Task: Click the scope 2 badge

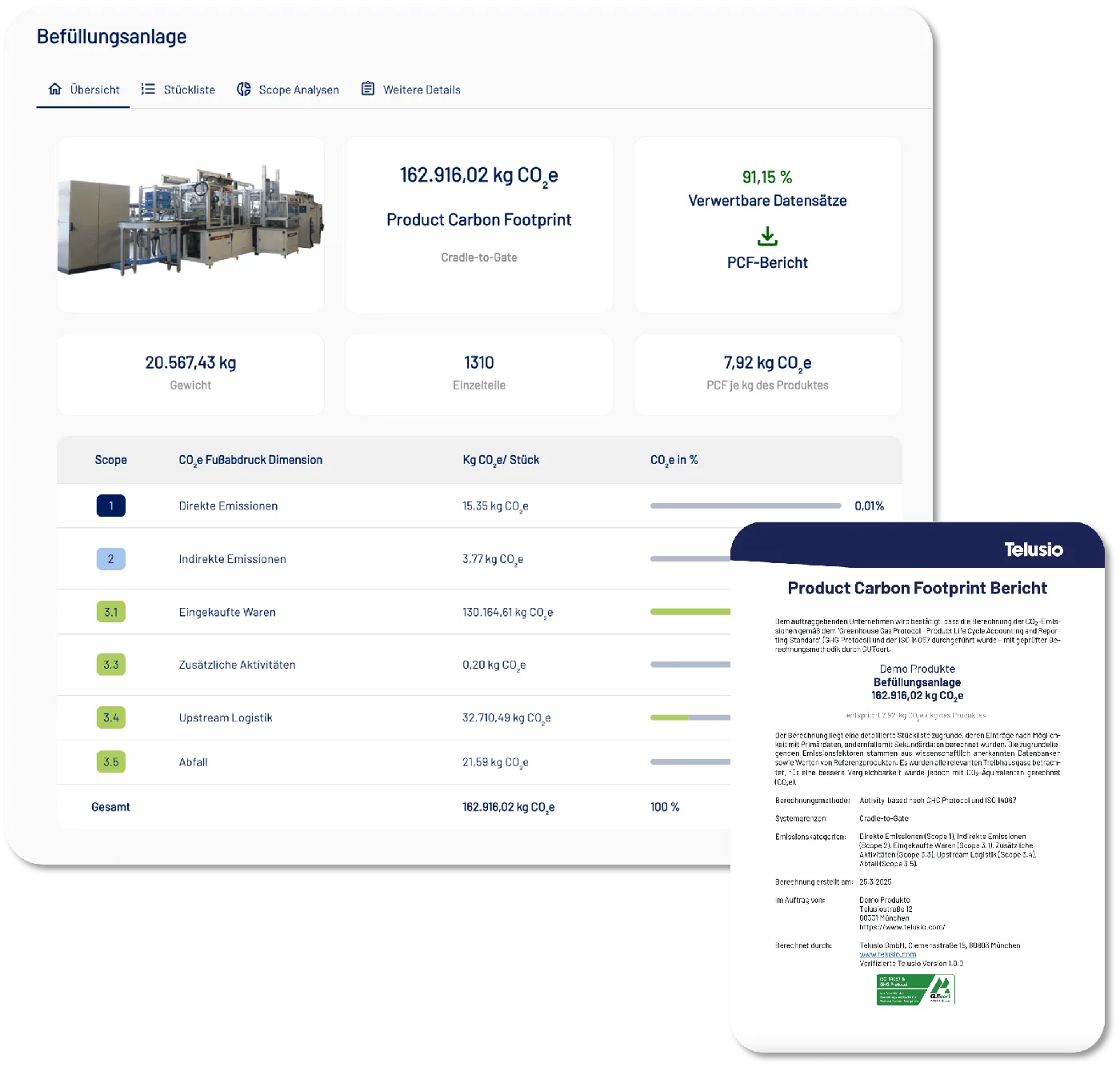Action: (x=111, y=558)
